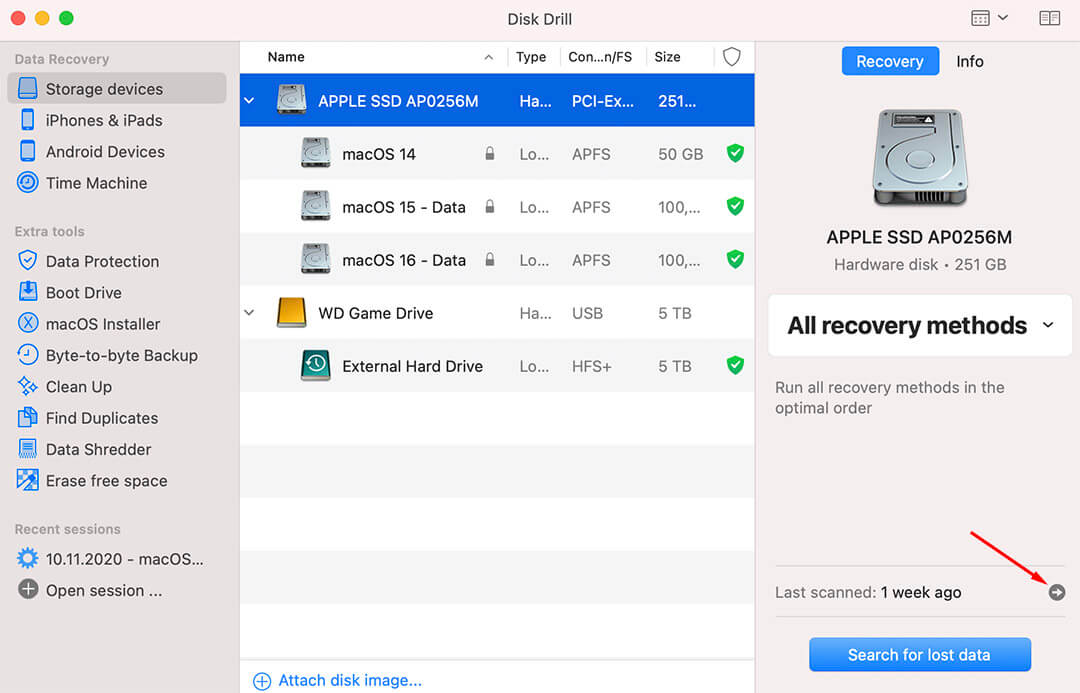This screenshot has height=693, width=1080.
Task: Select the WD Game Drive row
Action: [497, 313]
